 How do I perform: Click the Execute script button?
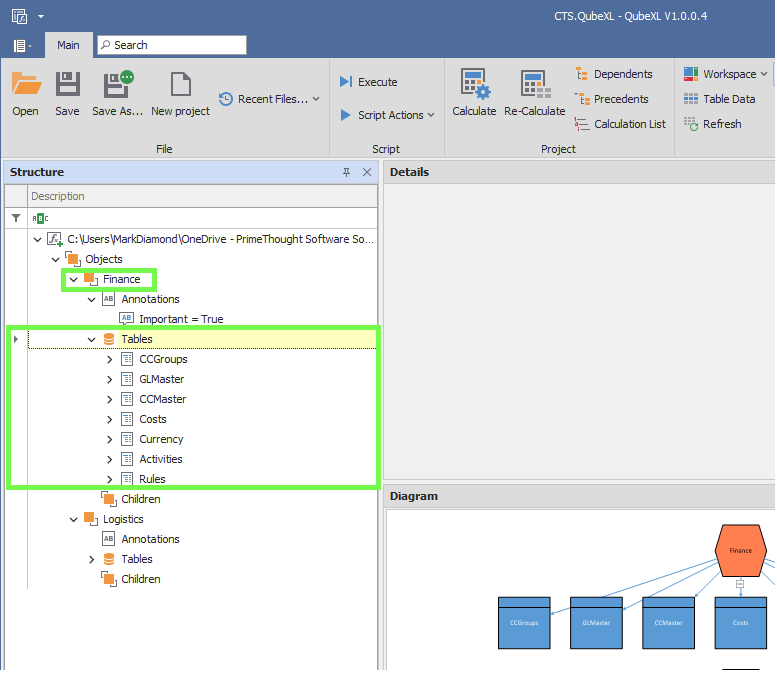(368, 82)
